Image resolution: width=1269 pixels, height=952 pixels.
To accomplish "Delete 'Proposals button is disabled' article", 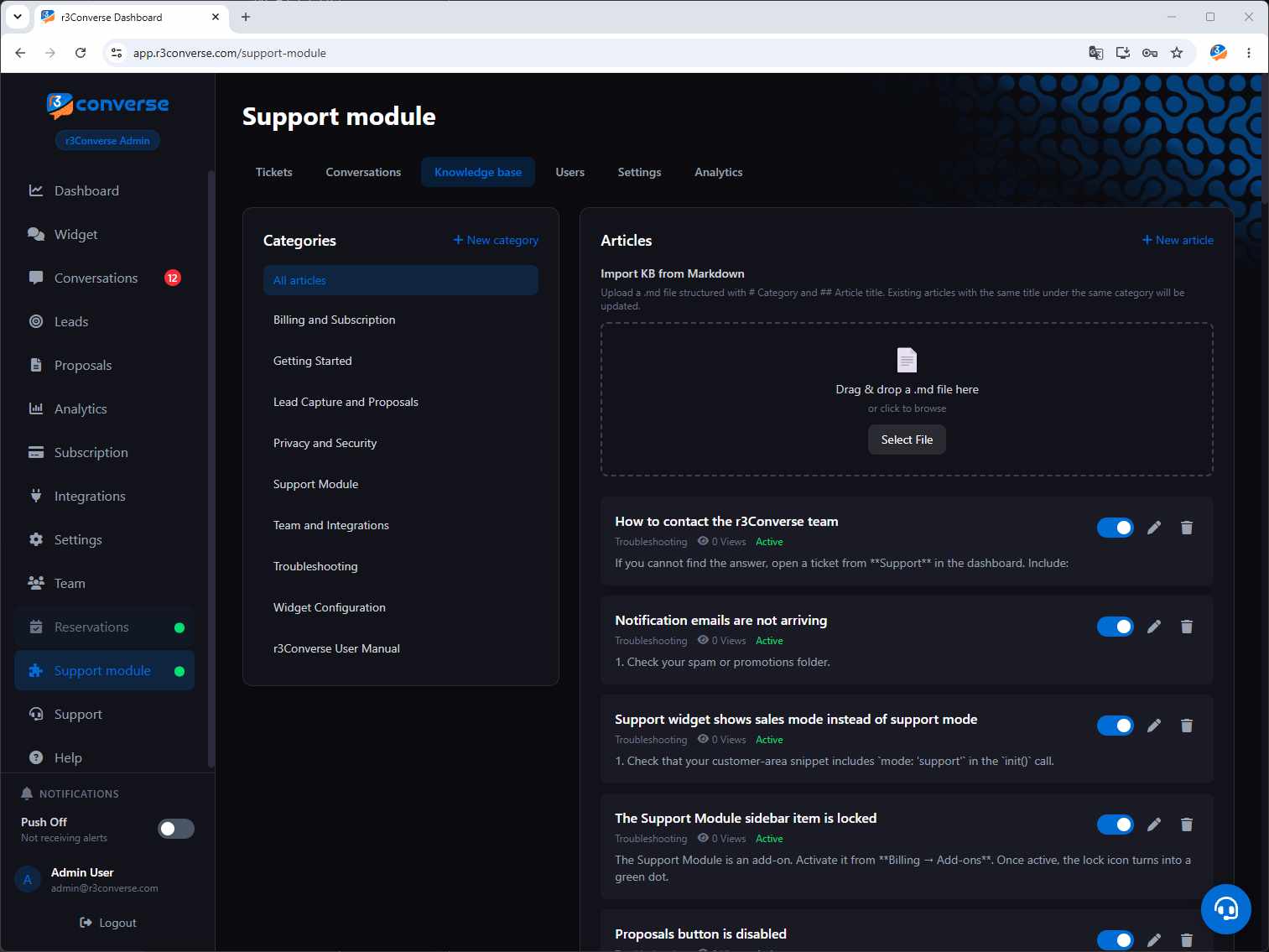I will point(1187,940).
